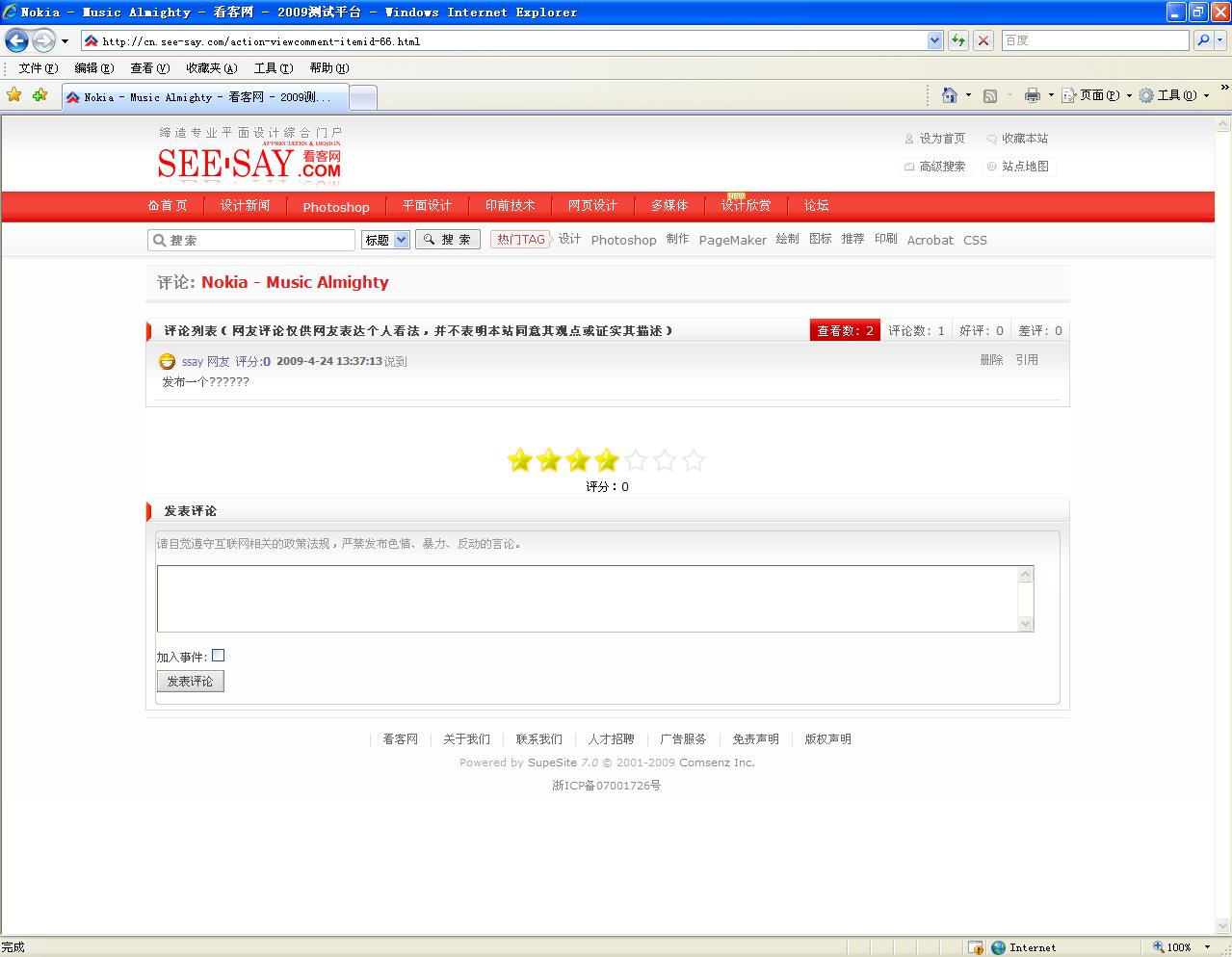Select the Nokia - Music Almighty tab
Screen dimensions: 1232x957
click(x=204, y=97)
